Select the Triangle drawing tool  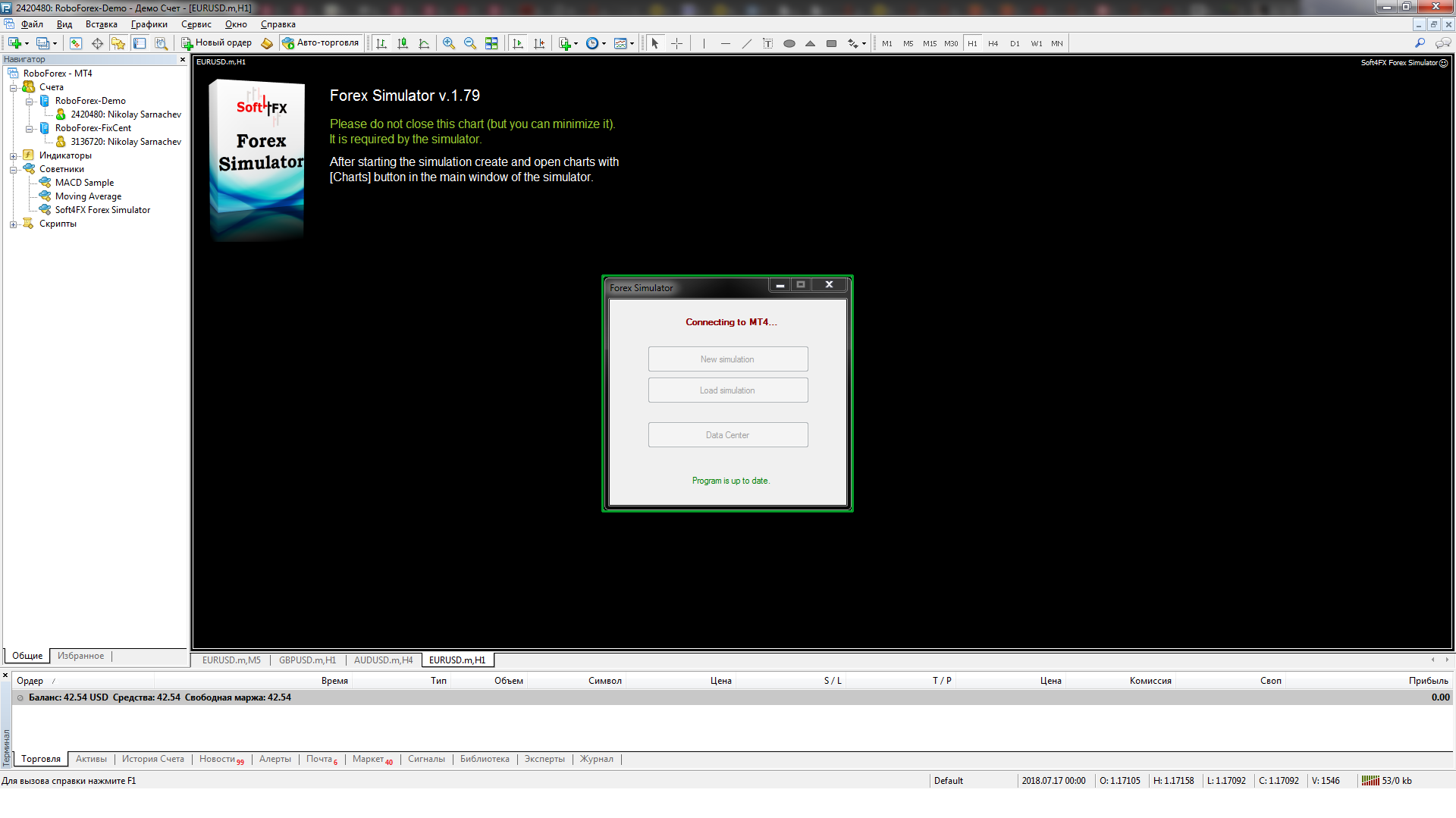pyautogui.click(x=810, y=43)
